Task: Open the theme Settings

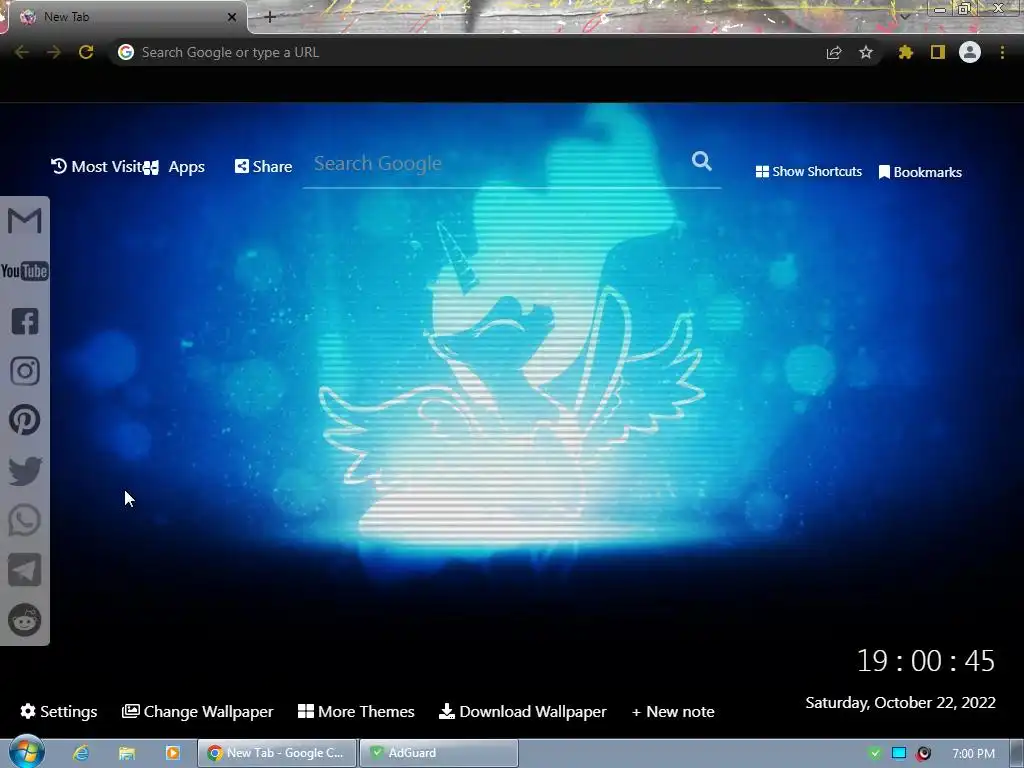Action: (x=59, y=711)
